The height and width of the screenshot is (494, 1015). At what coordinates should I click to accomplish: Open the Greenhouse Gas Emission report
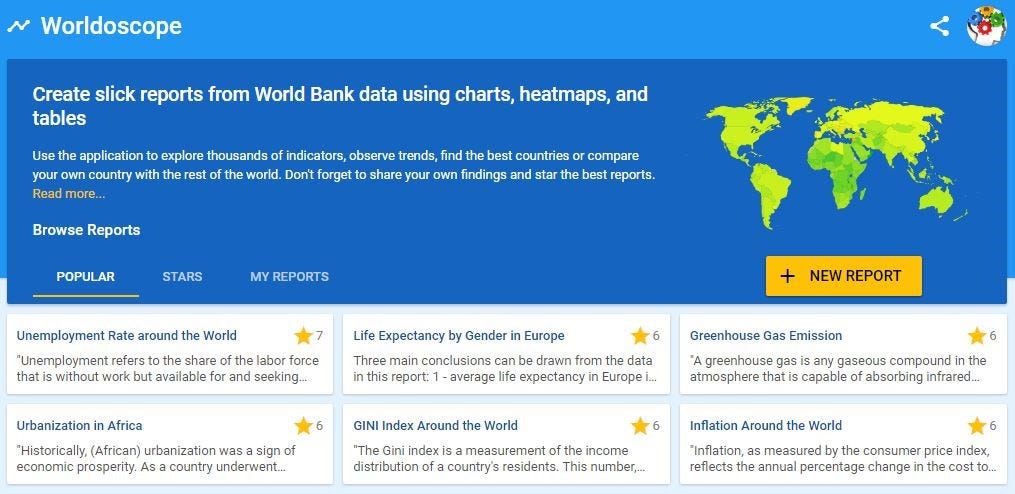click(766, 335)
